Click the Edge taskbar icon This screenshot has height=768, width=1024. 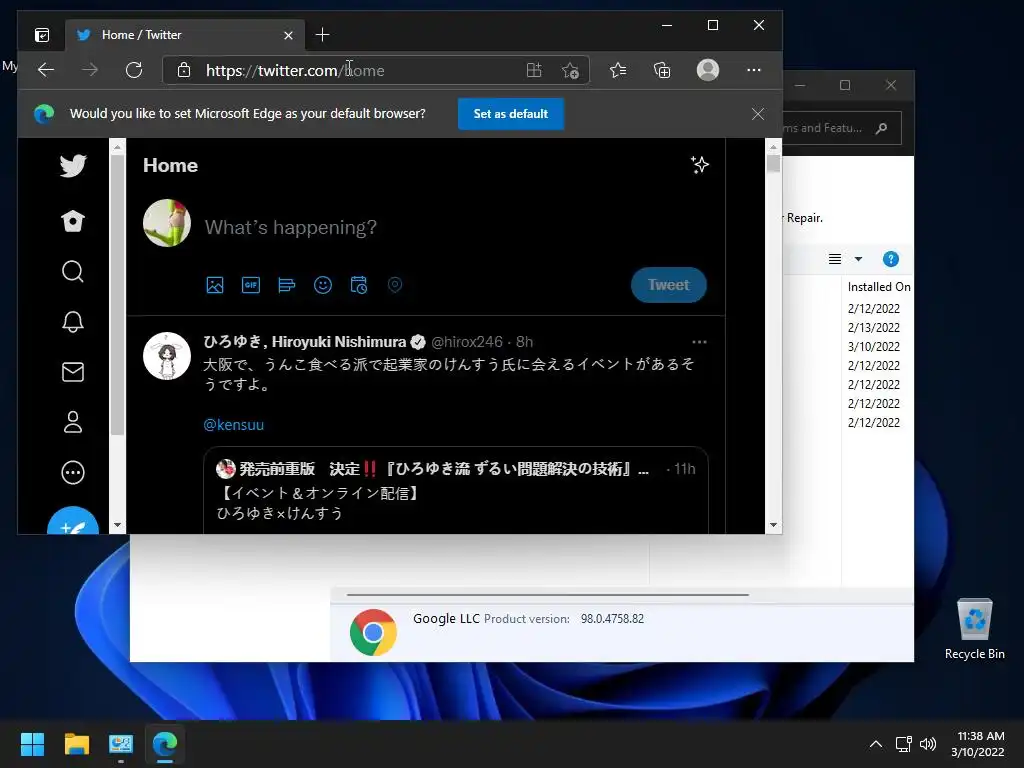165,744
